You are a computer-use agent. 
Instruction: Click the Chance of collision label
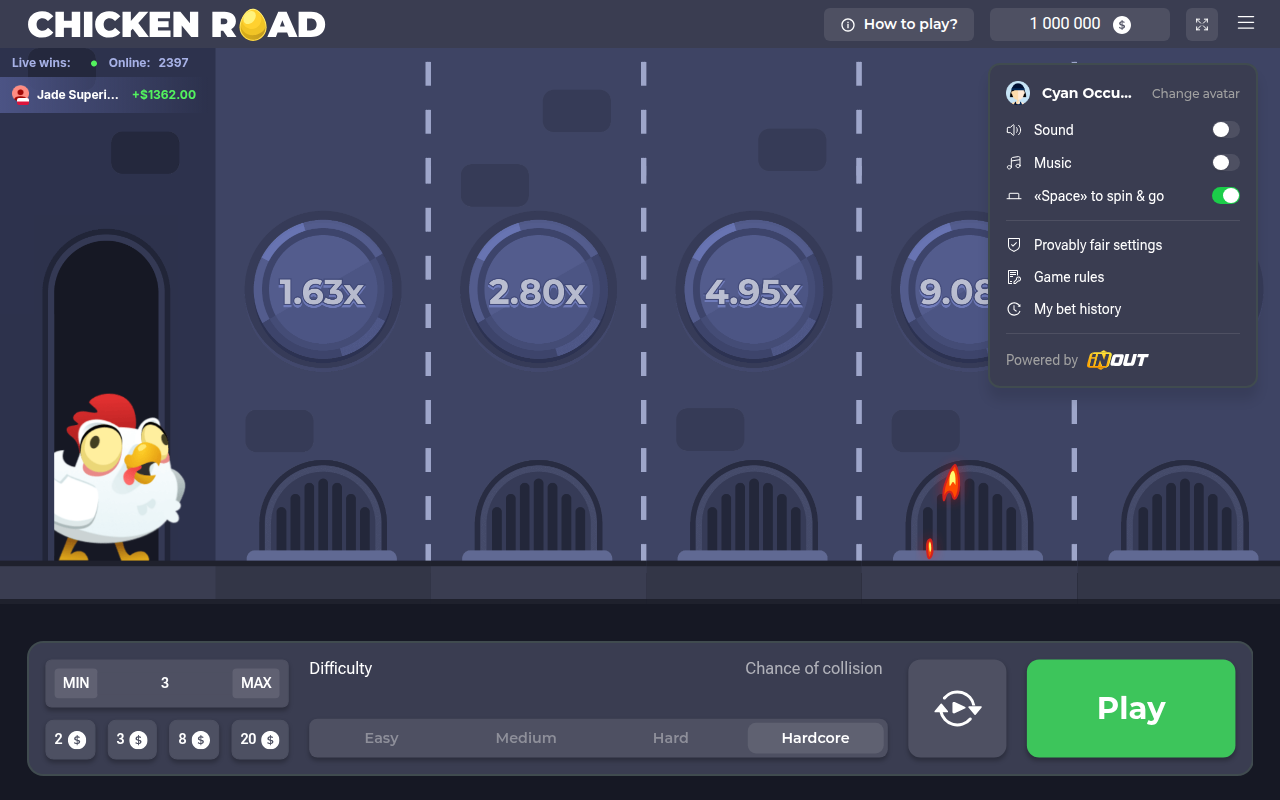pyautogui.click(x=814, y=669)
